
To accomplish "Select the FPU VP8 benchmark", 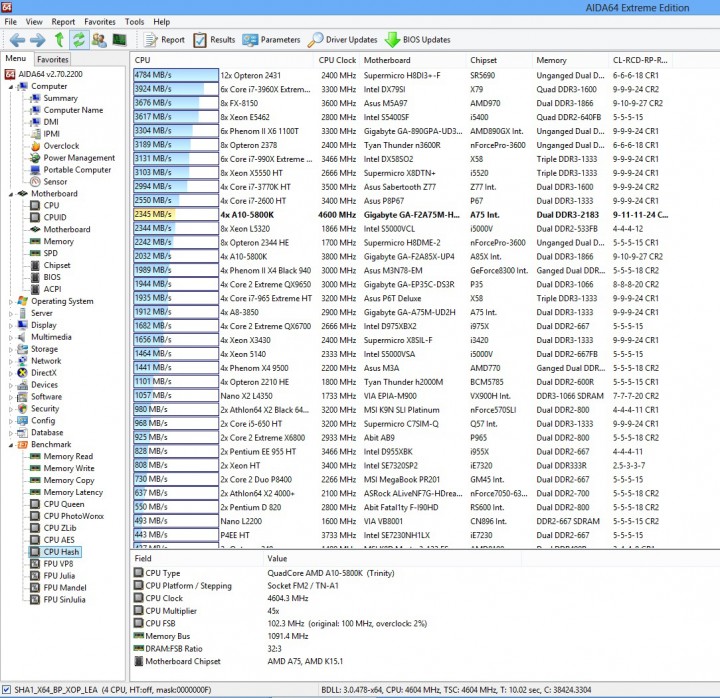I will pyautogui.click(x=52, y=563).
